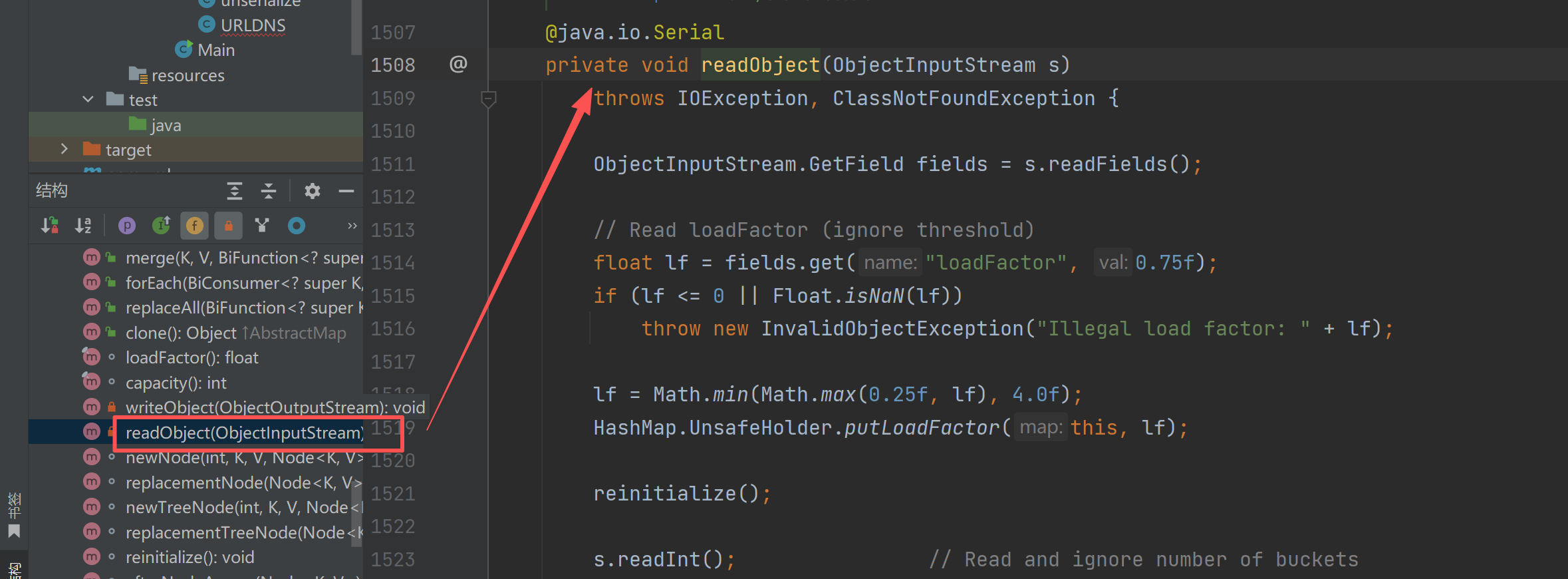Click Sort Alphabetically icon in Structure
Viewport: 1568px width, 579px height.
(x=83, y=226)
